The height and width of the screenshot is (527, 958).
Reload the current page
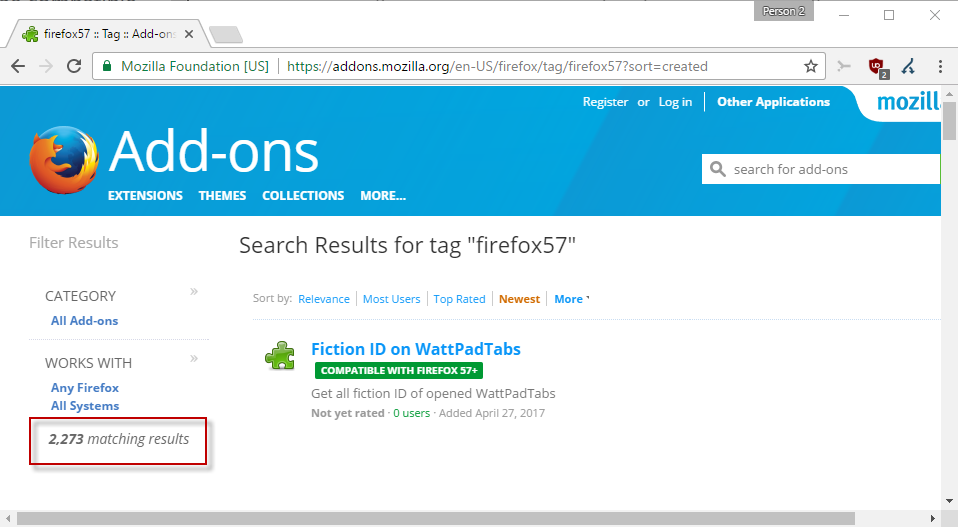click(74, 66)
